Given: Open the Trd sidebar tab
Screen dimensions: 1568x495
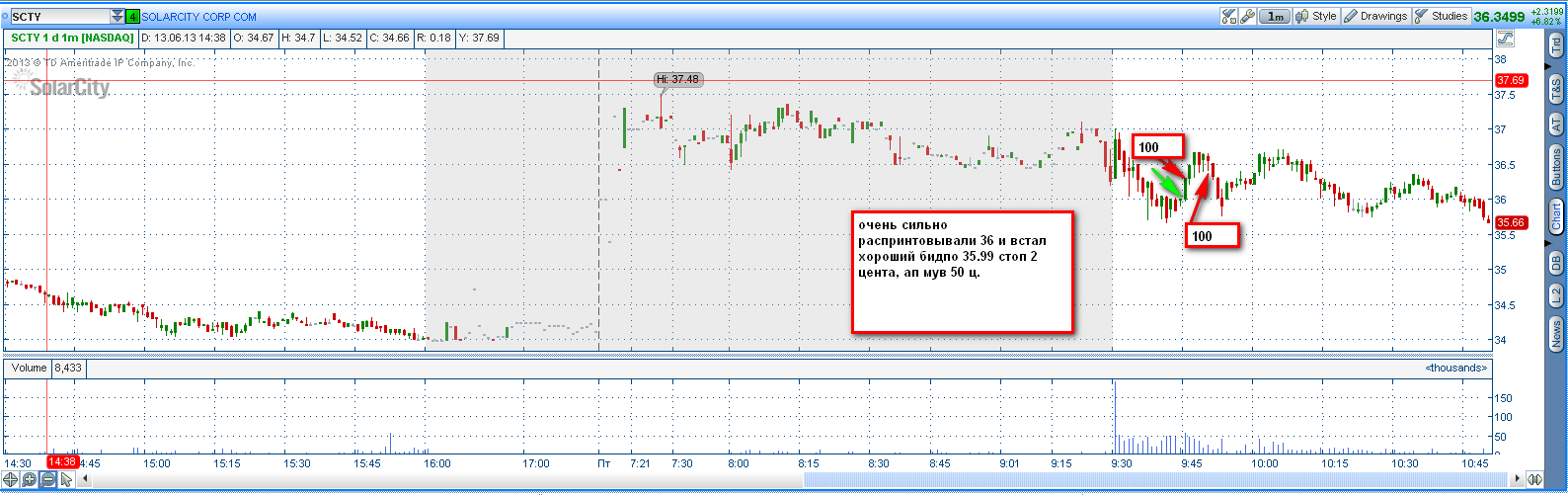Looking at the screenshot, I should click(x=1556, y=44).
